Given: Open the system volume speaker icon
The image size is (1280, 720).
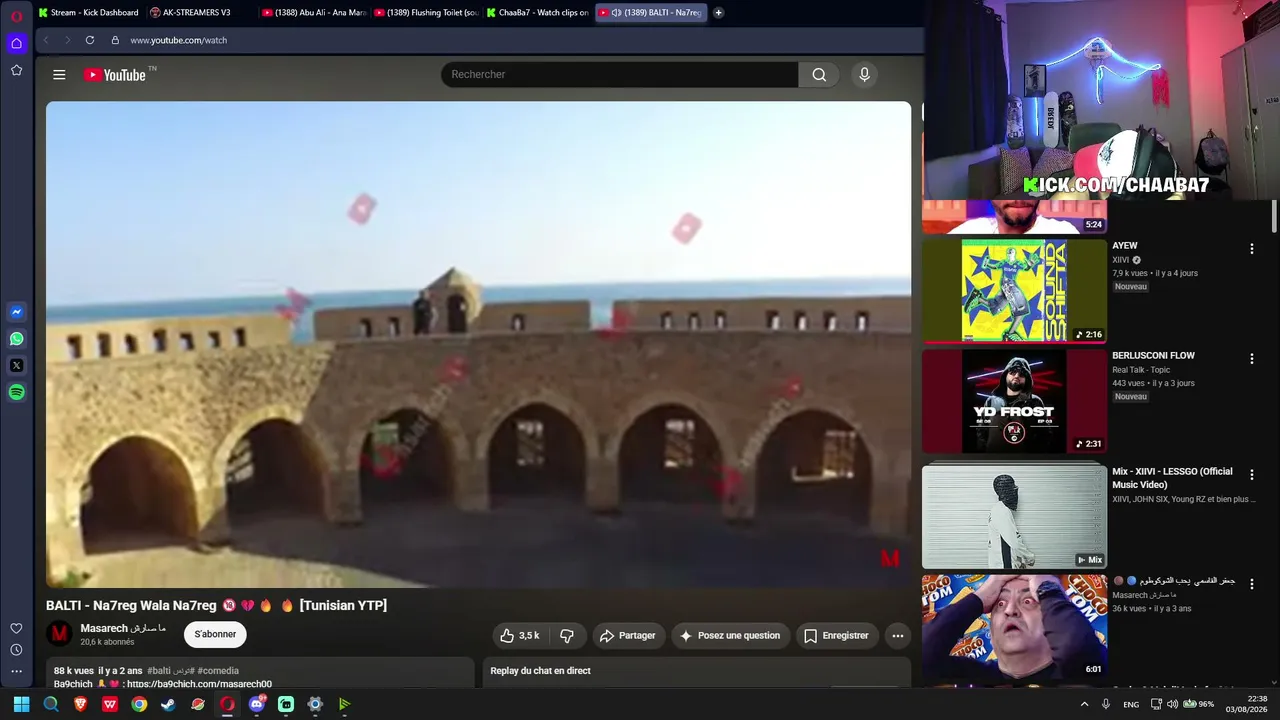Looking at the screenshot, I should [1172, 704].
